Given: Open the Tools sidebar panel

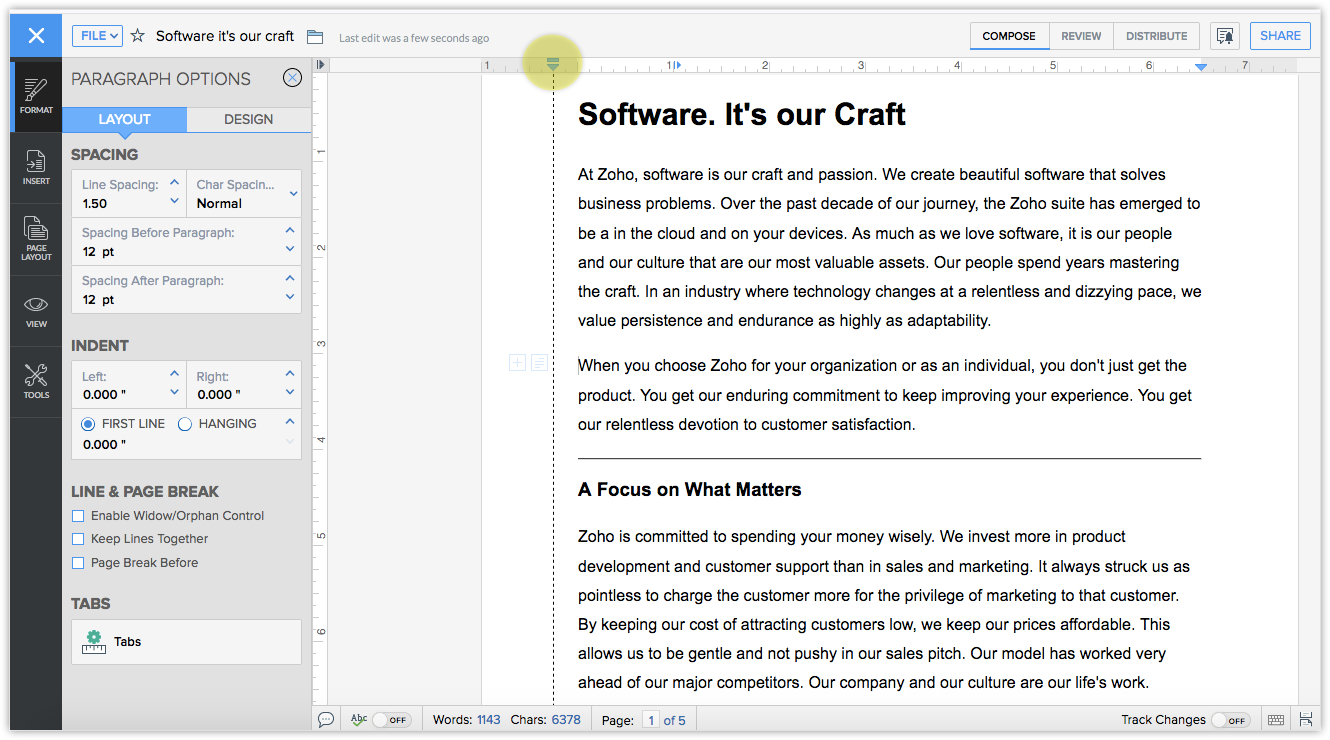Looking at the screenshot, I should 36,381.
